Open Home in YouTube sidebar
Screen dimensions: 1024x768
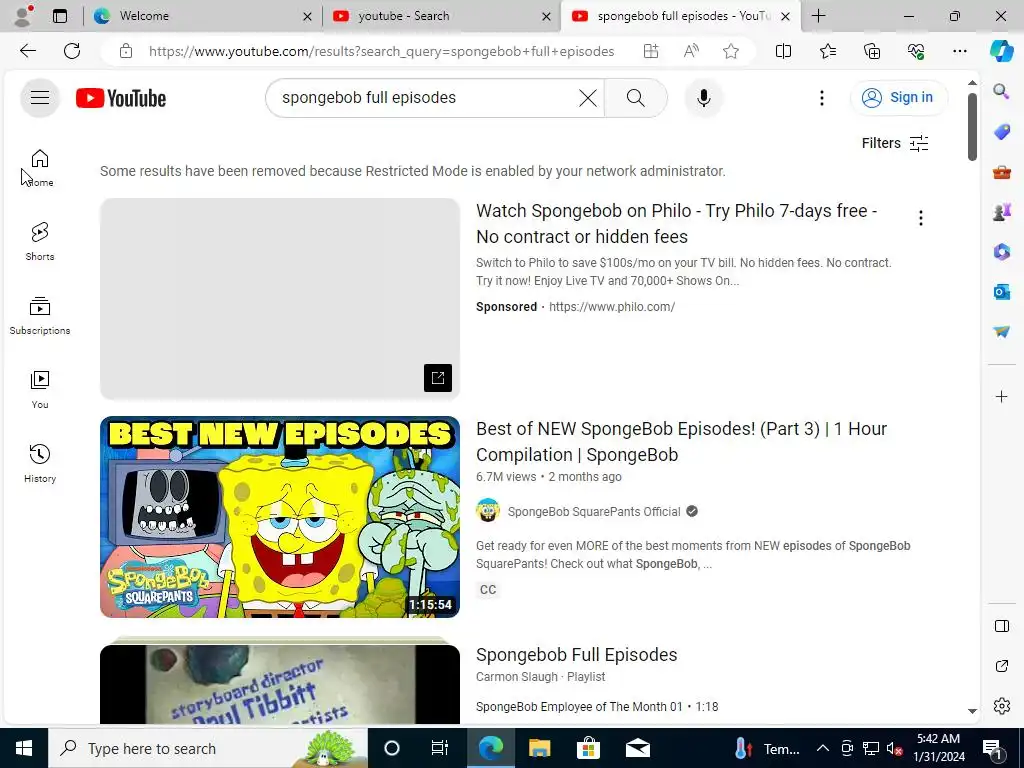click(x=40, y=168)
